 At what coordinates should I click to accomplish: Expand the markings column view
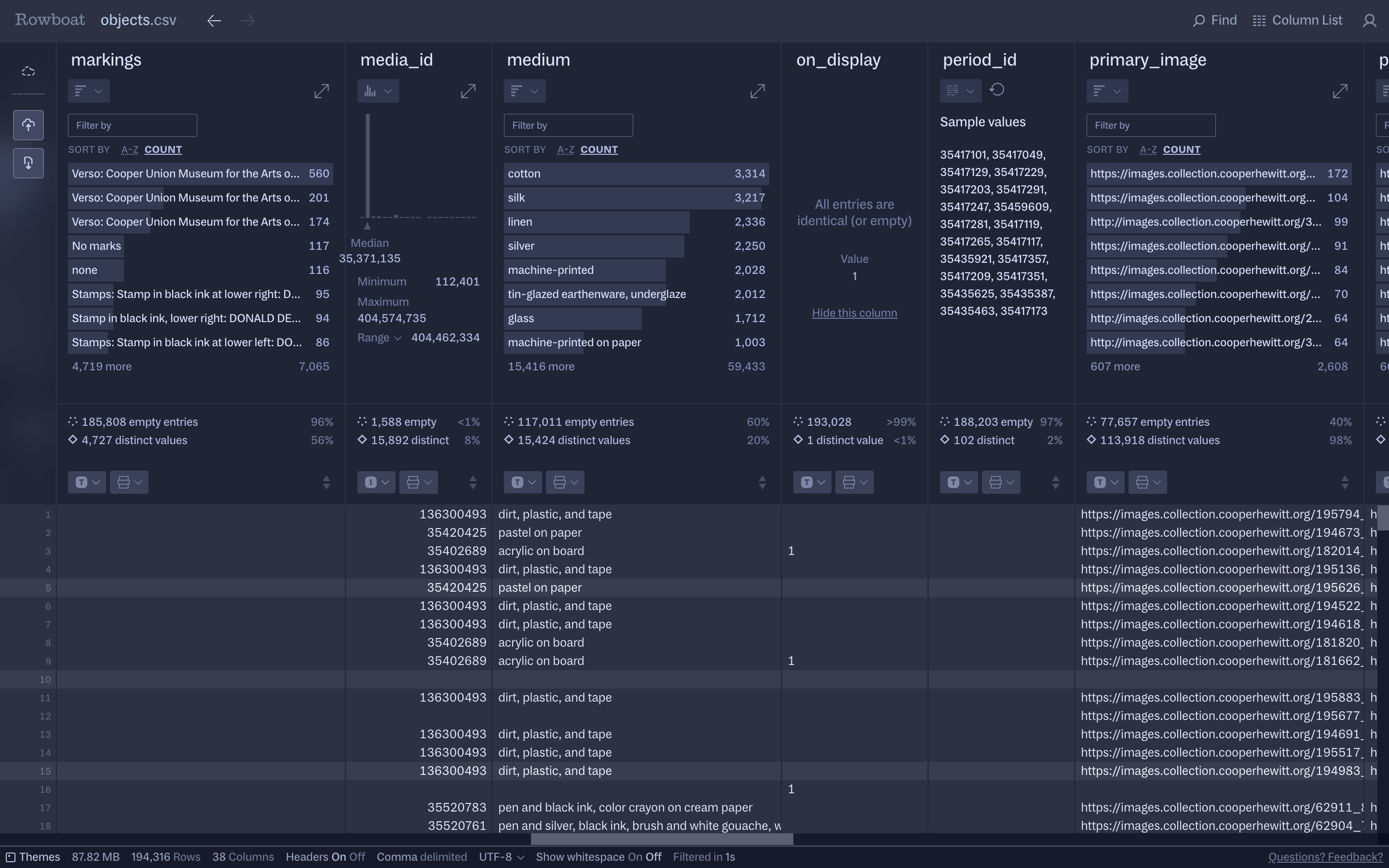[x=321, y=91]
